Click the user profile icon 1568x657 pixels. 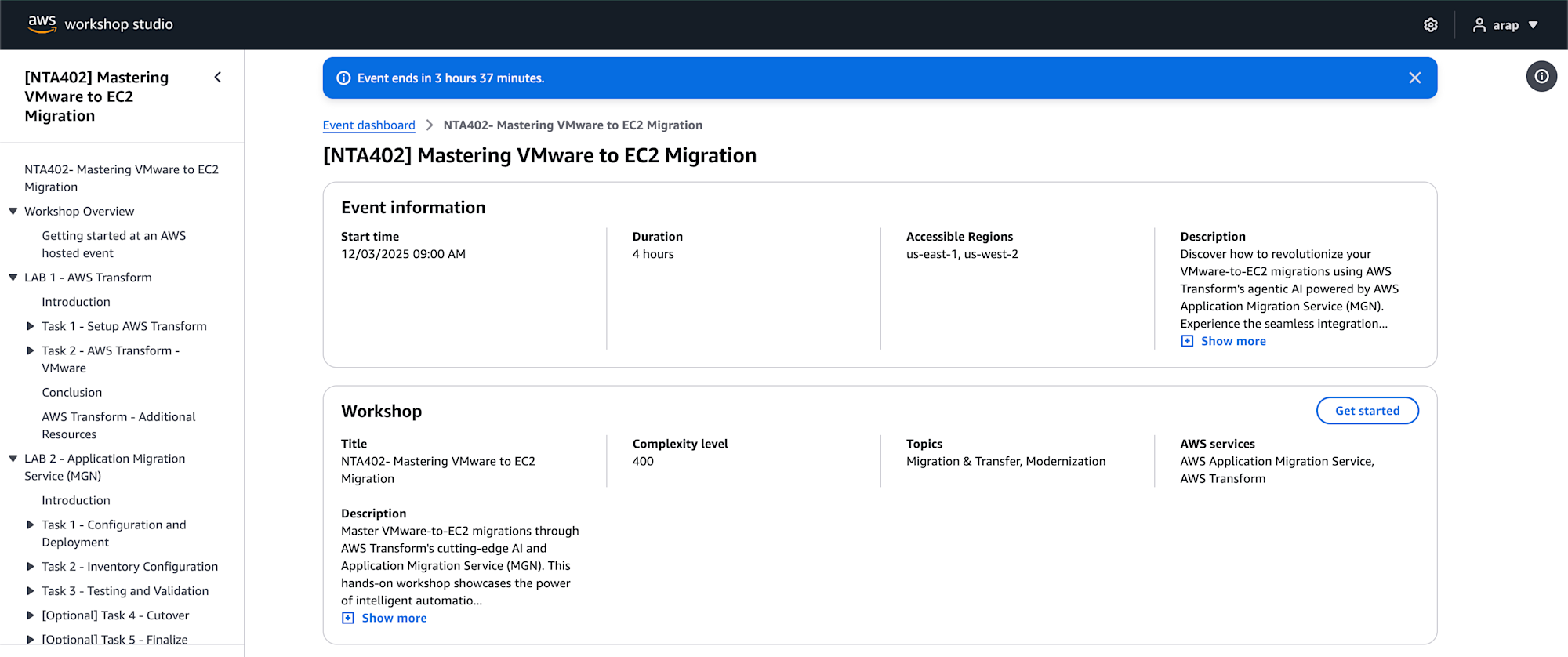[x=1479, y=25]
